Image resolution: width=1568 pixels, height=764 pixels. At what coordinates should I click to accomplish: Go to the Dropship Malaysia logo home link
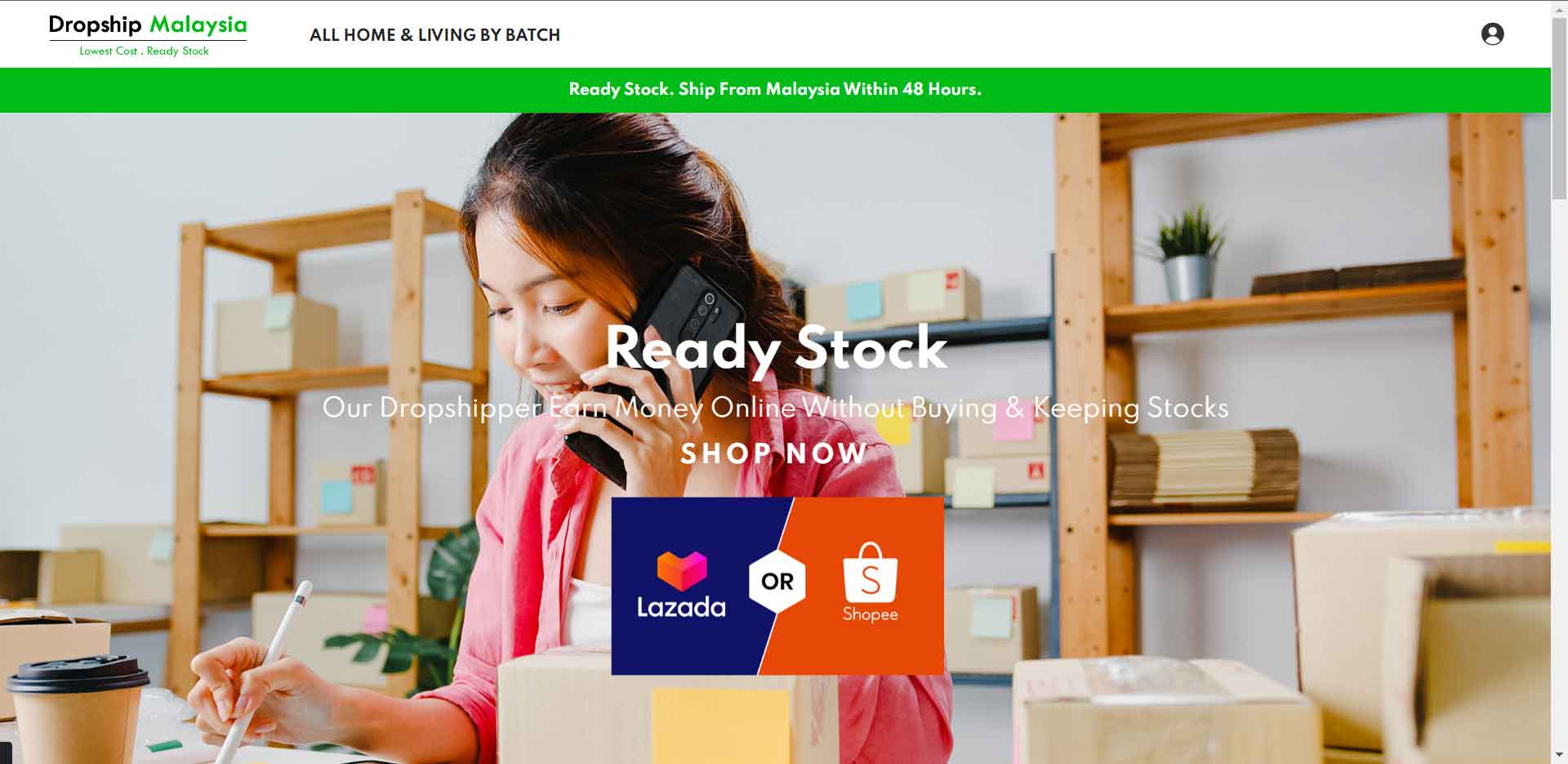148,25
